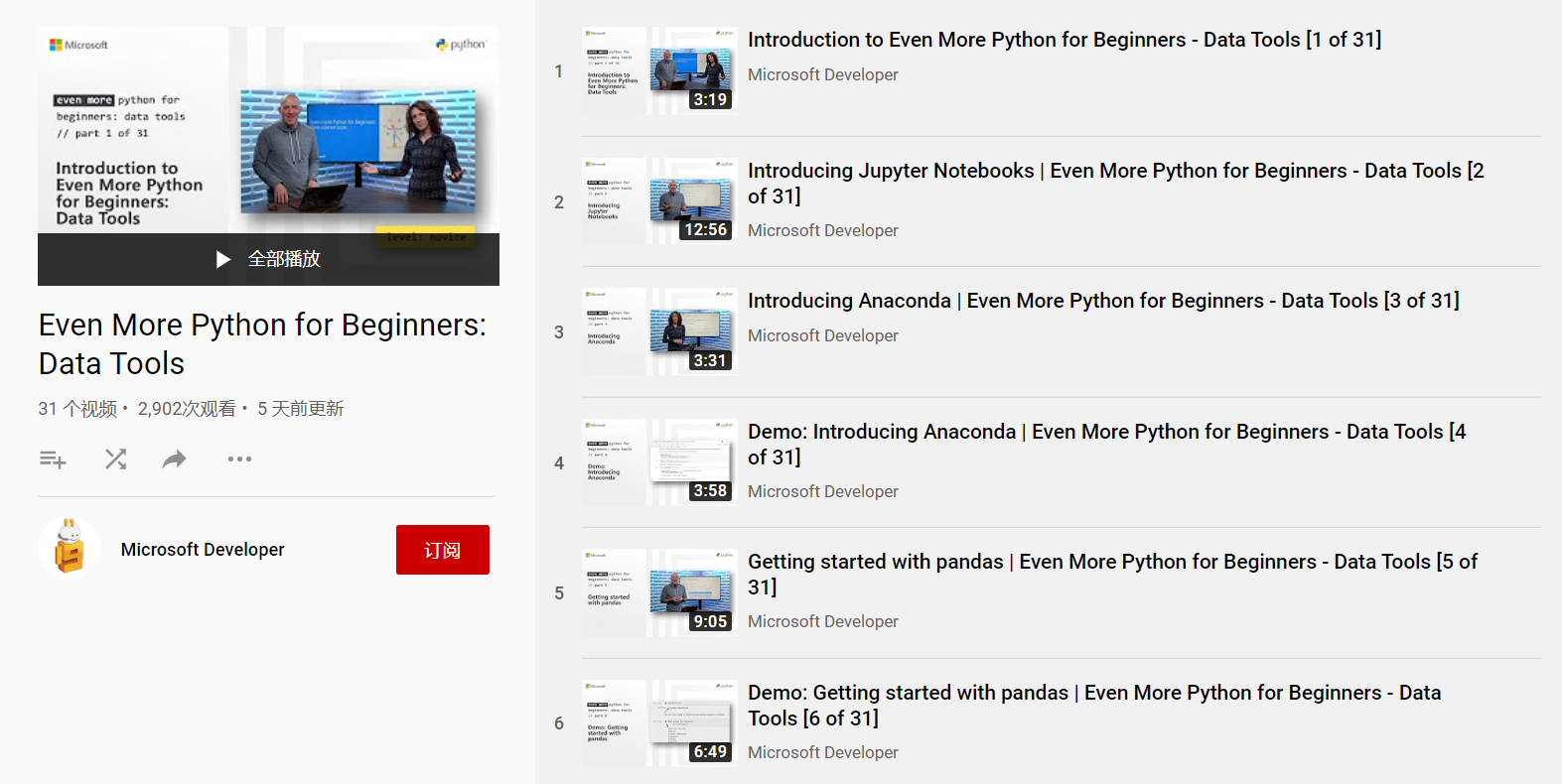Open Microsoft Developer channel name beside avatar
Viewport: 1562px width, 784px height.
203,550
